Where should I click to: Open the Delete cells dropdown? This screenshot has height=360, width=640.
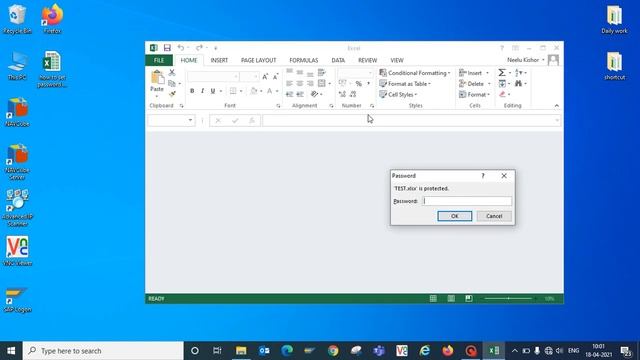point(475,84)
